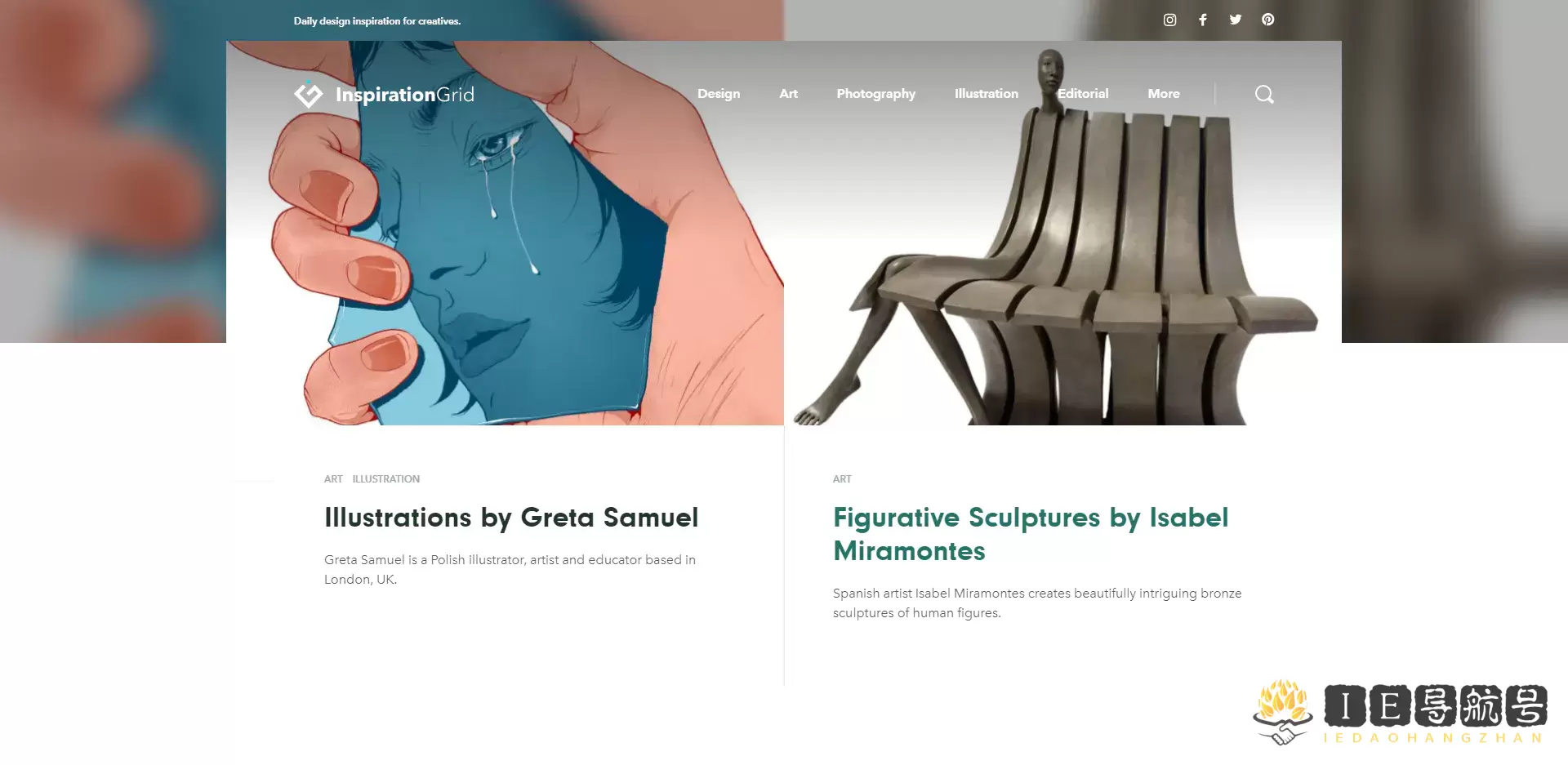Select the ILLUSTRATION category tag
Screen dimensions: 1568x765
(385, 479)
